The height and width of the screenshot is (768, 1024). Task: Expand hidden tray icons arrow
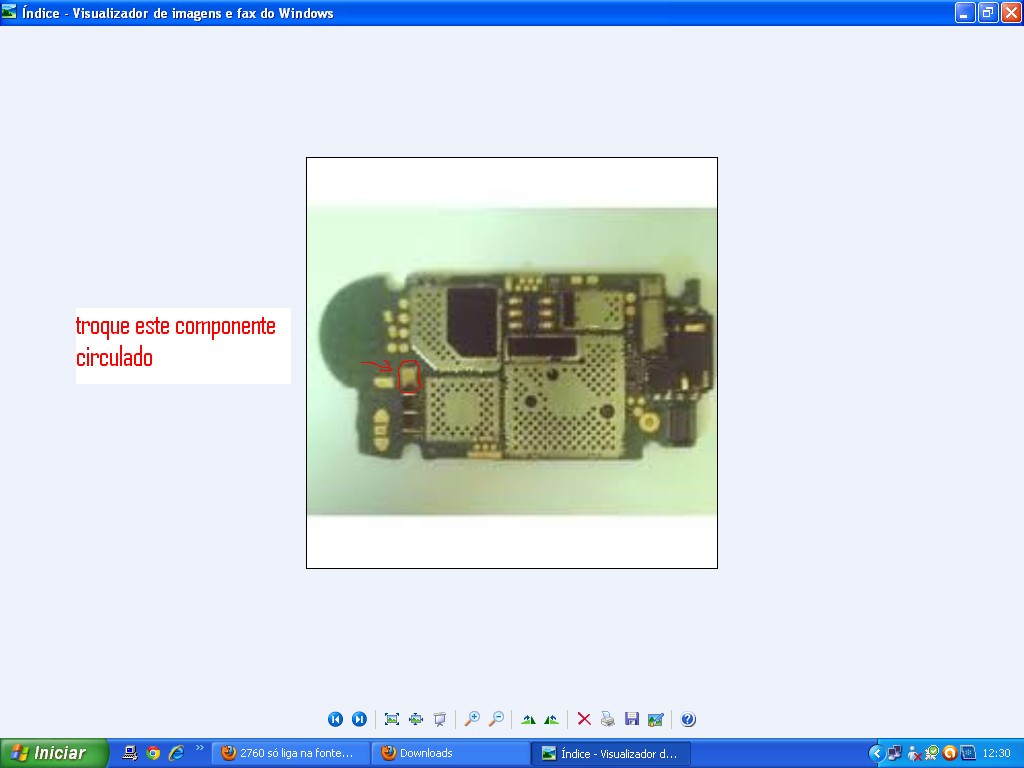coord(876,754)
